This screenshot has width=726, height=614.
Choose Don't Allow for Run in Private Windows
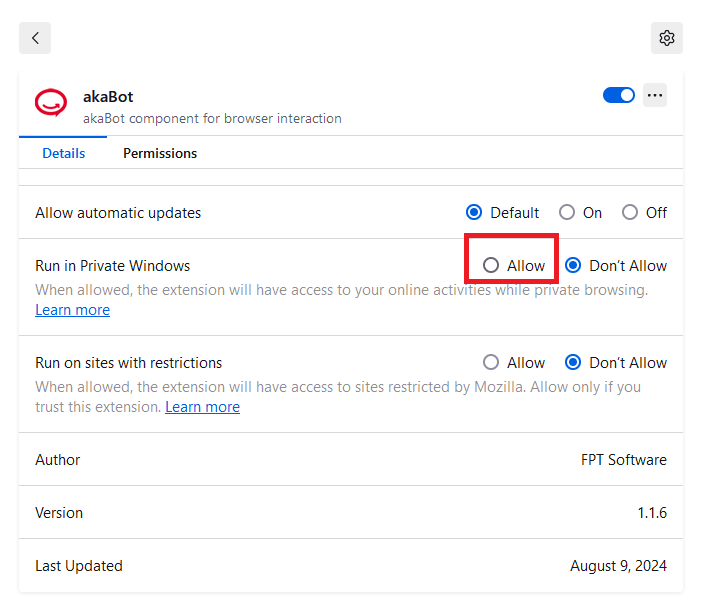573,265
